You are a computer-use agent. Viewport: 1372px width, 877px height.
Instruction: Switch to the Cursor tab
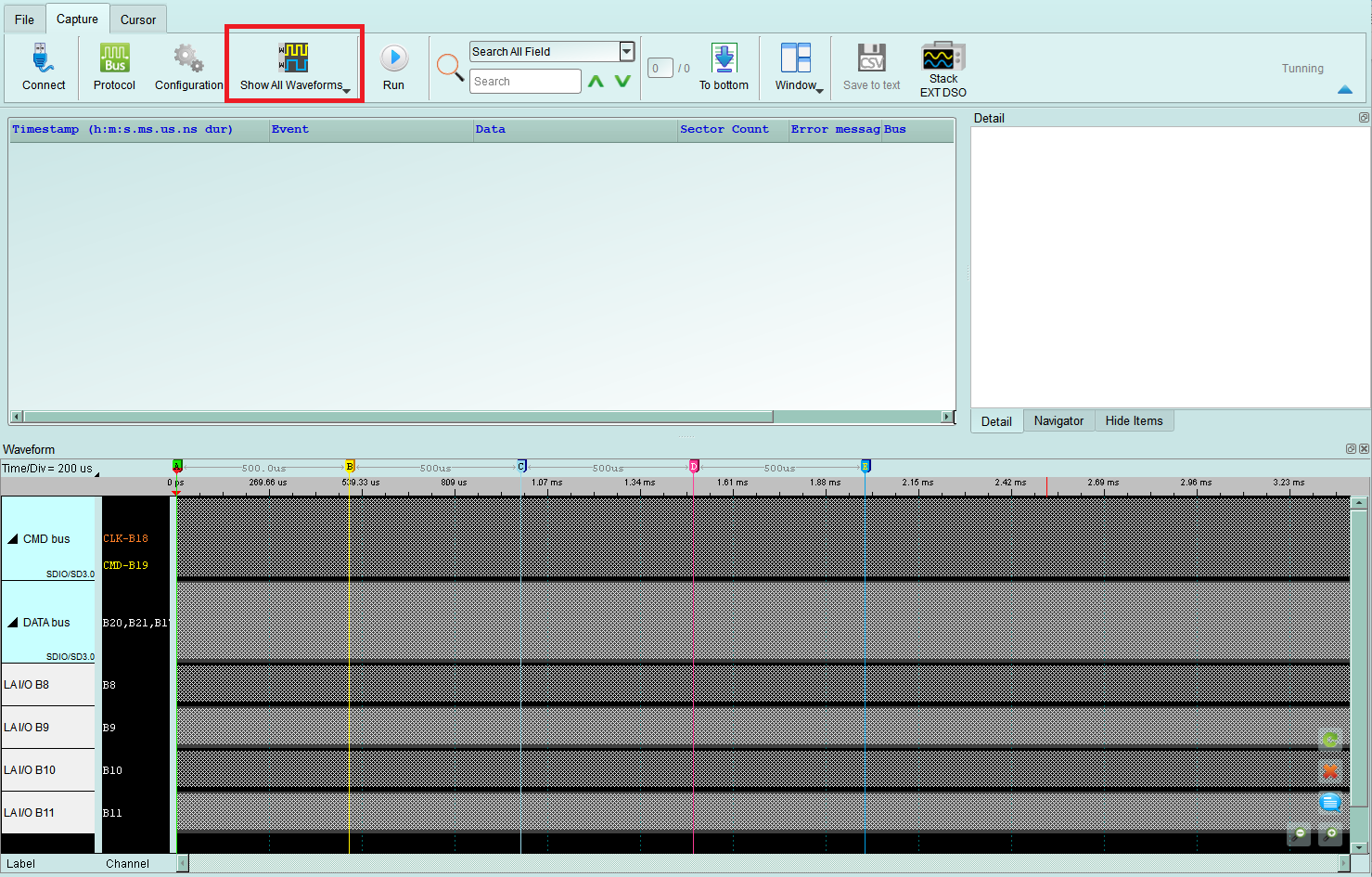138,19
